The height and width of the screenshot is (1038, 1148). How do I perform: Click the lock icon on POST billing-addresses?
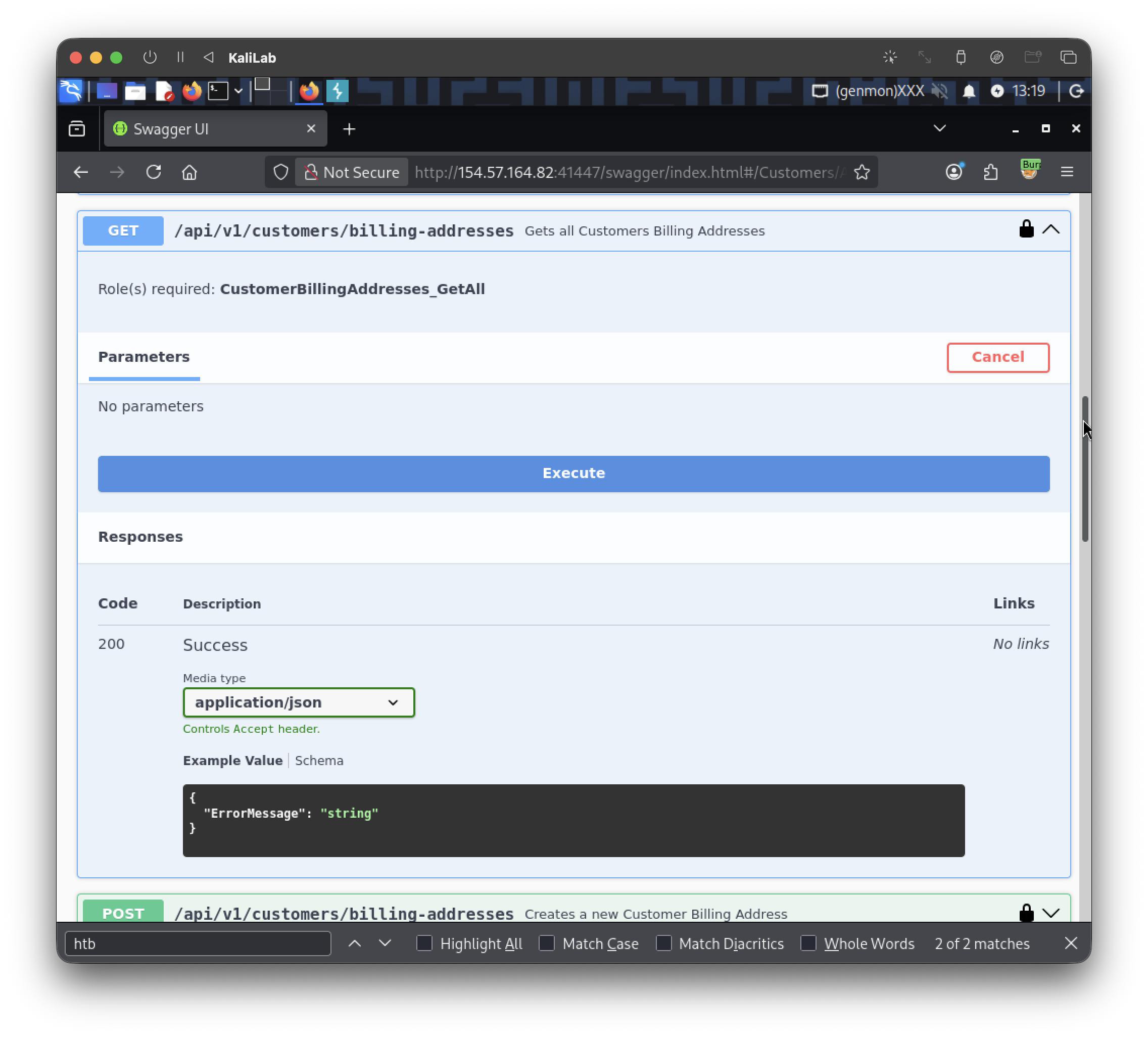coord(1026,913)
